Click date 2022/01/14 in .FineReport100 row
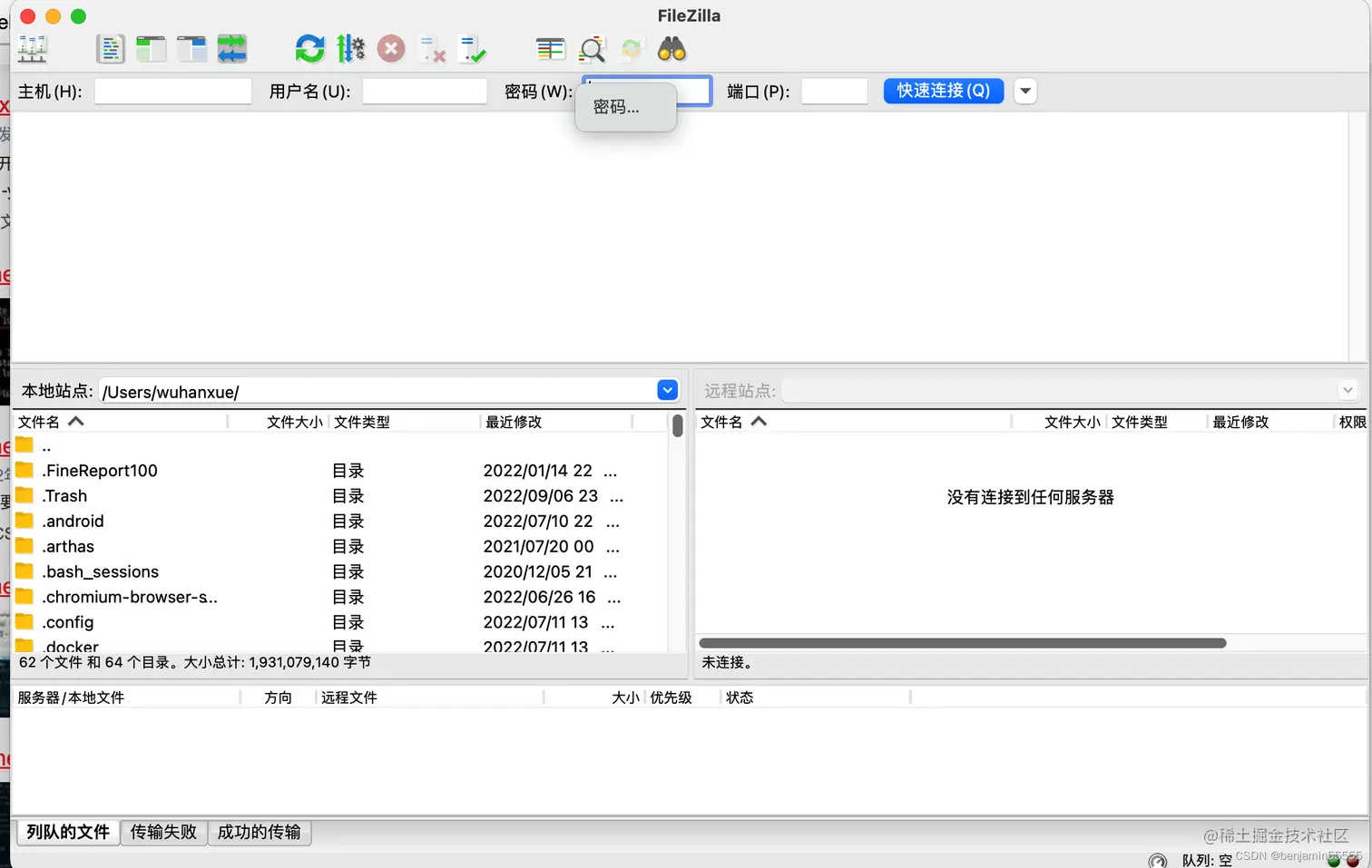The height and width of the screenshot is (868, 1372). coord(538,471)
